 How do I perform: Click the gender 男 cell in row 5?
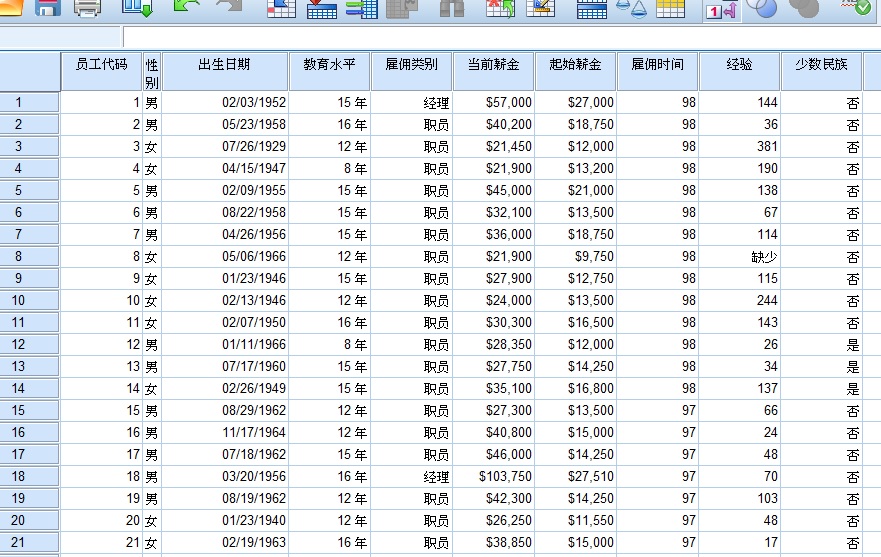(x=152, y=191)
